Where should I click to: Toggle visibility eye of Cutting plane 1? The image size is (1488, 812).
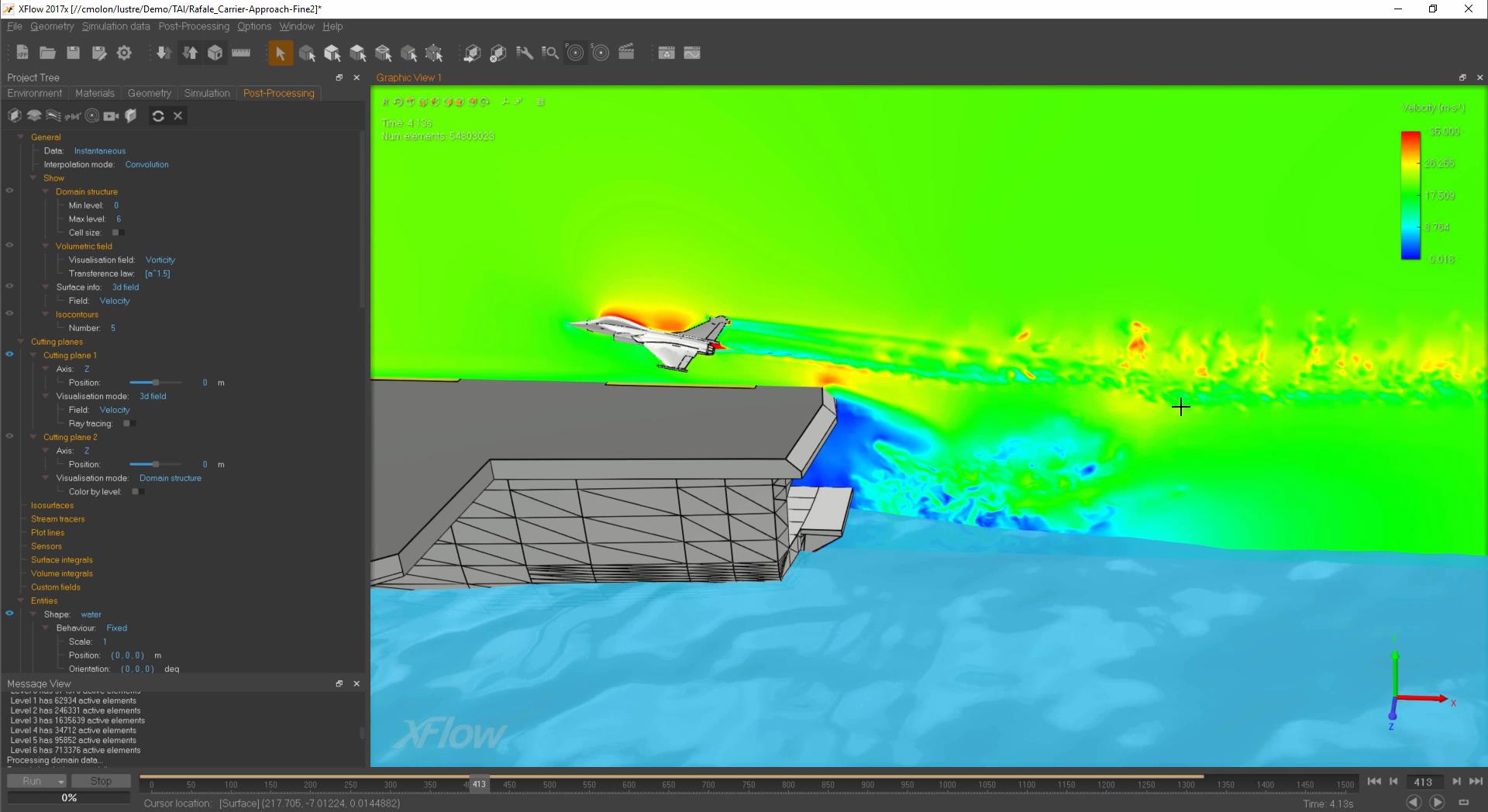10,354
